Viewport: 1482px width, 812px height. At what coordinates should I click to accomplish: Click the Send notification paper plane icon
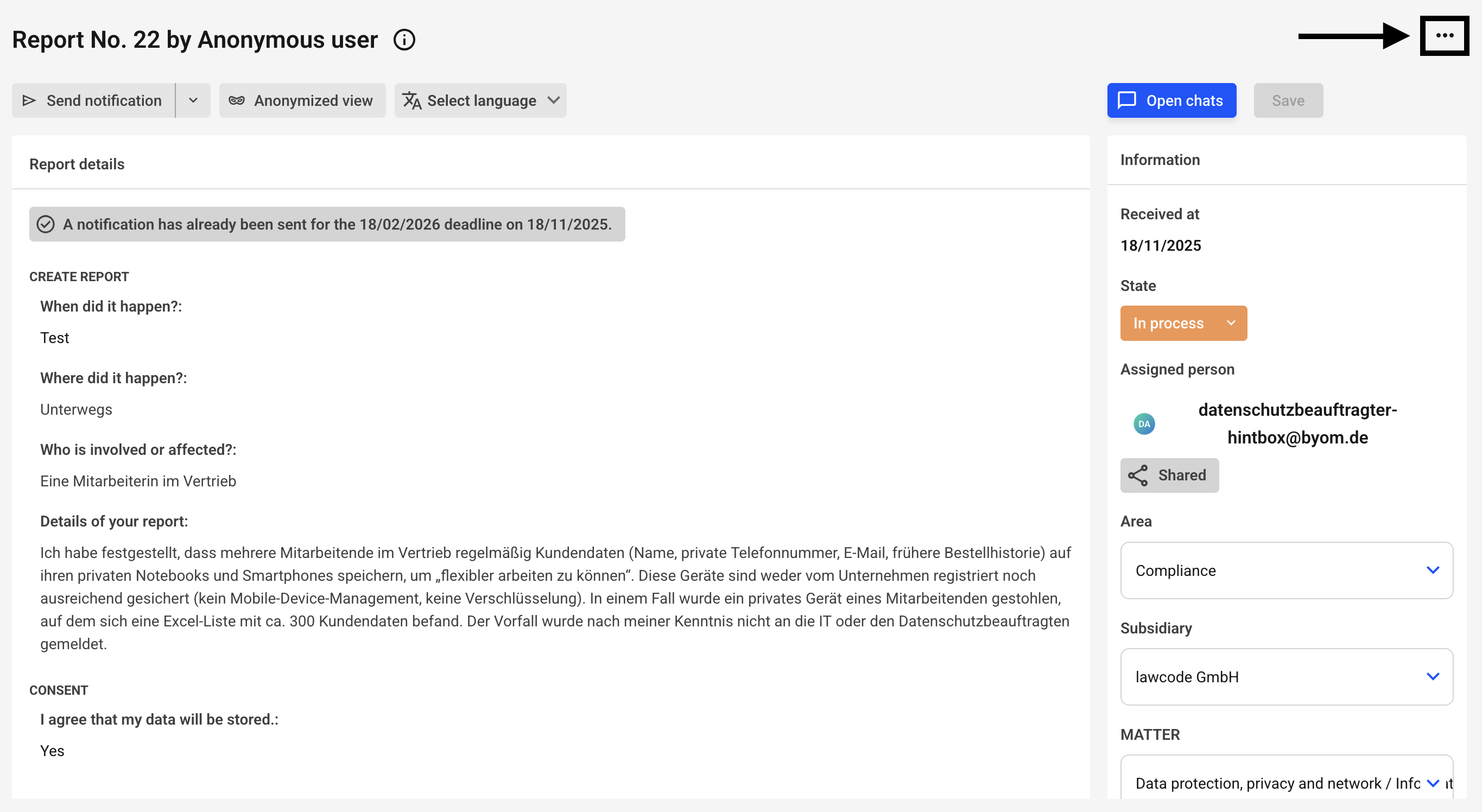click(x=29, y=100)
